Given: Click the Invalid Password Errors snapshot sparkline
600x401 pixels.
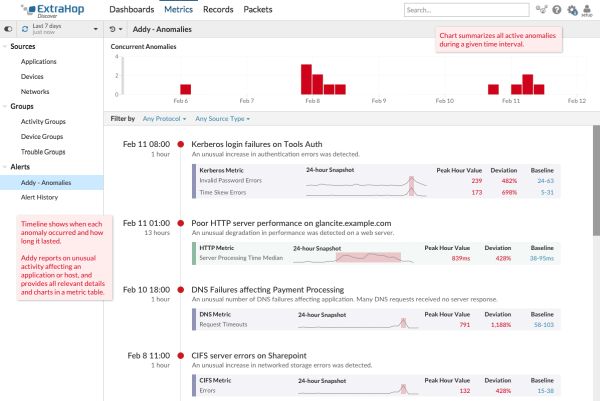Looking at the screenshot, I should [366, 182].
